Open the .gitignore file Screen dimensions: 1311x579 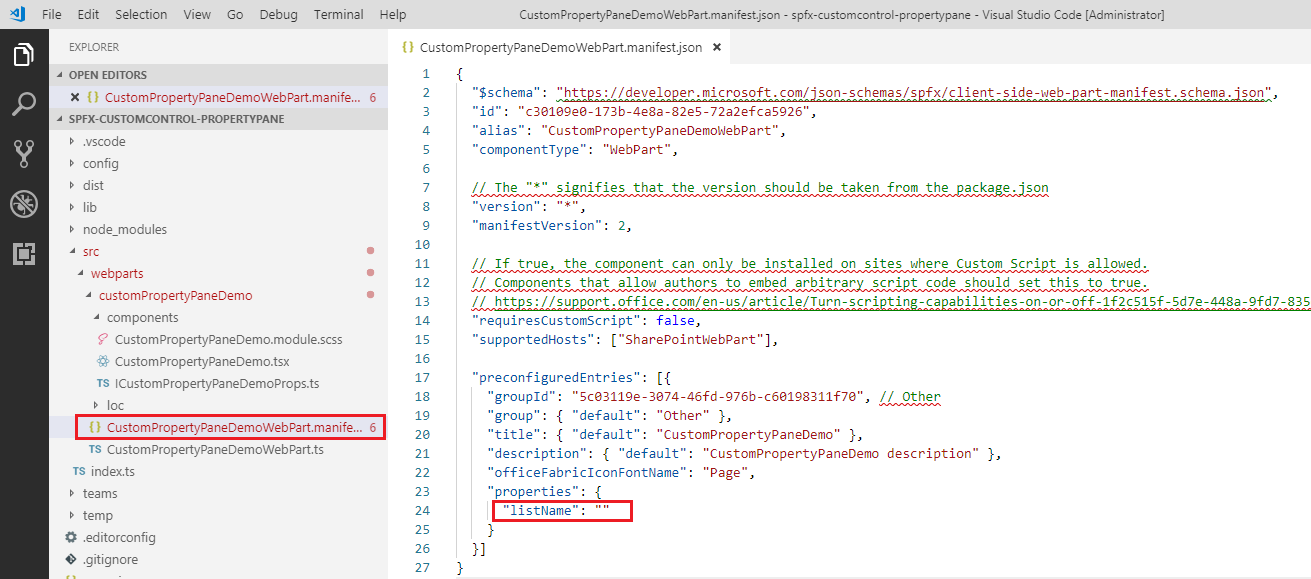tap(110, 559)
